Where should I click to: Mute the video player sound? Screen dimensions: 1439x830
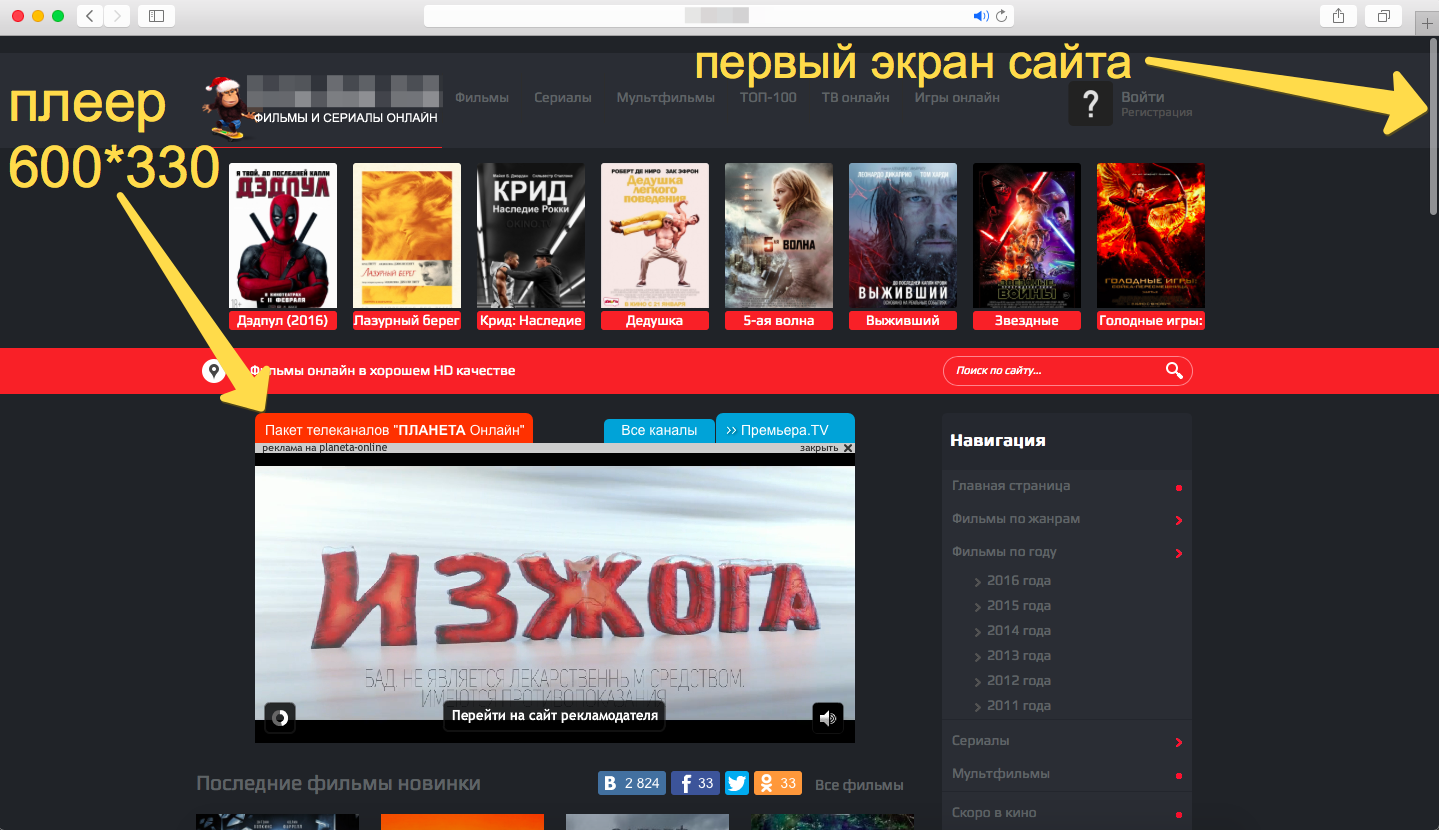point(828,717)
